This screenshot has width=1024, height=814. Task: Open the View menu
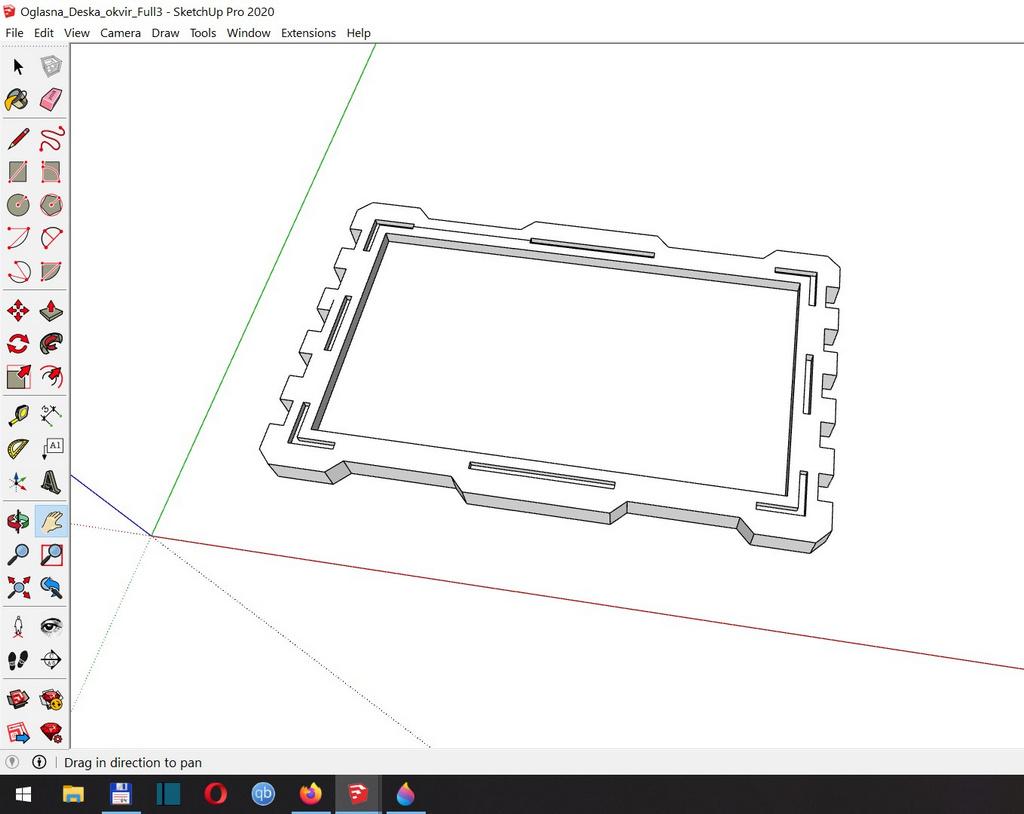point(76,33)
